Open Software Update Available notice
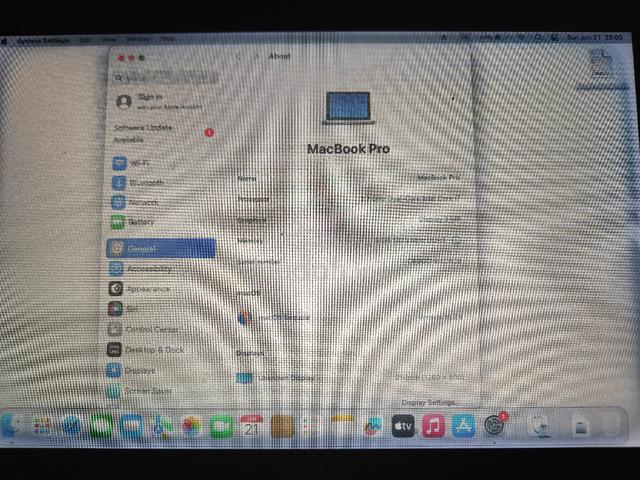The image size is (640, 480). [163, 133]
